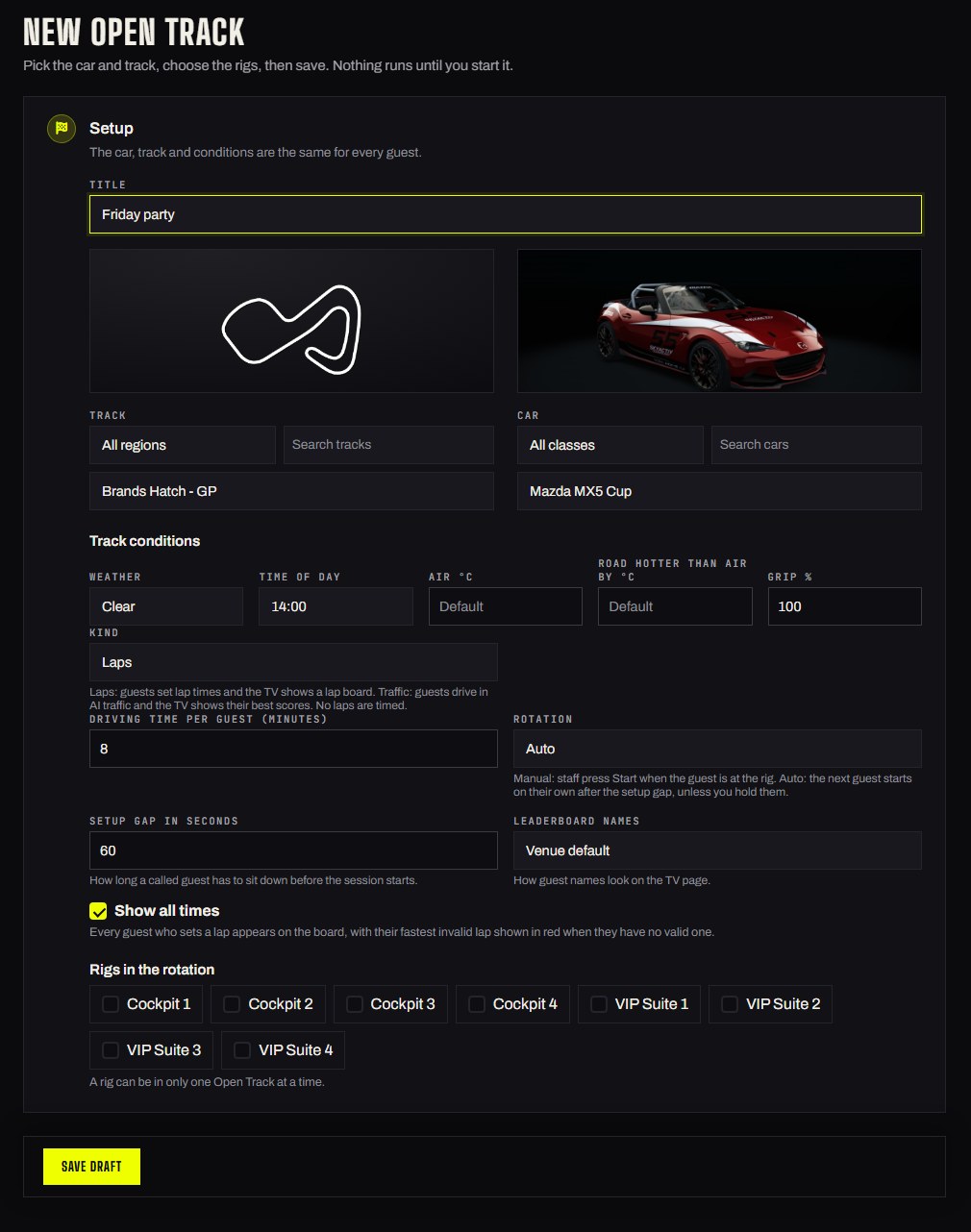Check the Cockpit 3 rig checkbox

point(355,1004)
